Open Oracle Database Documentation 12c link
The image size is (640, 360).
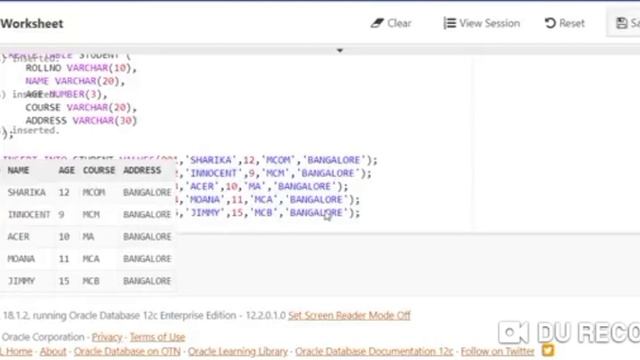pyautogui.click(x=374, y=351)
